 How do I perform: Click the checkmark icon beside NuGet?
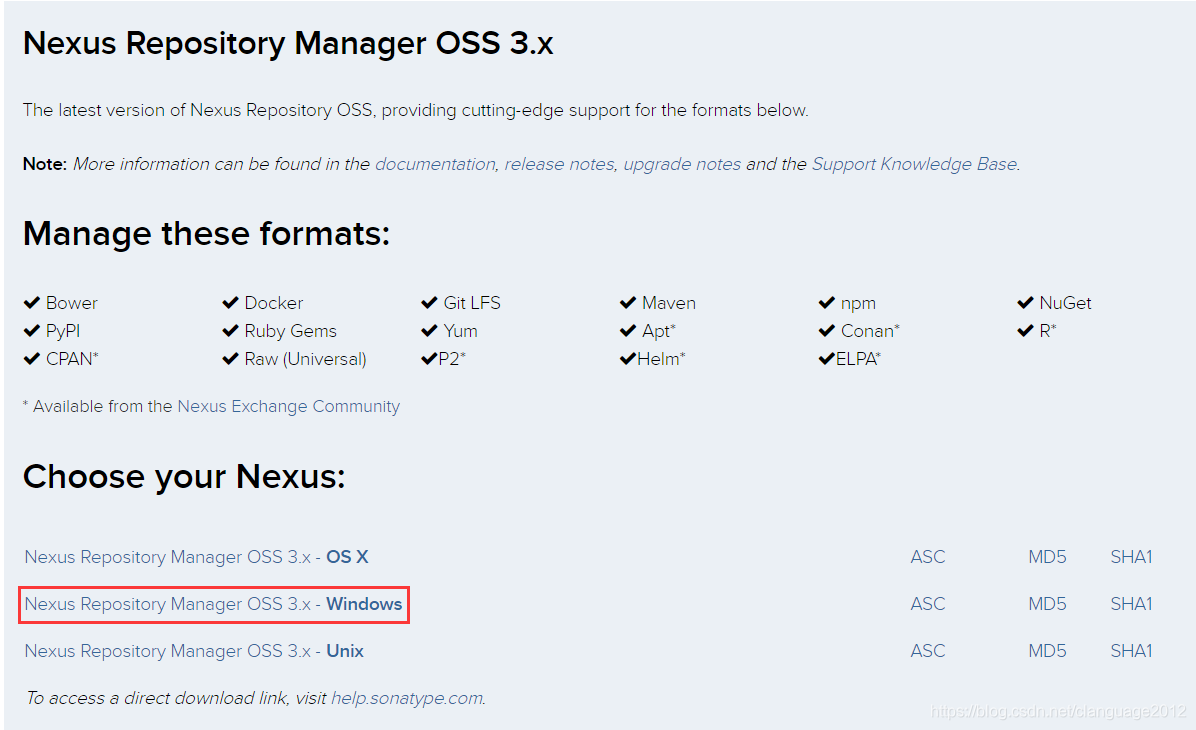pyautogui.click(x=1025, y=302)
